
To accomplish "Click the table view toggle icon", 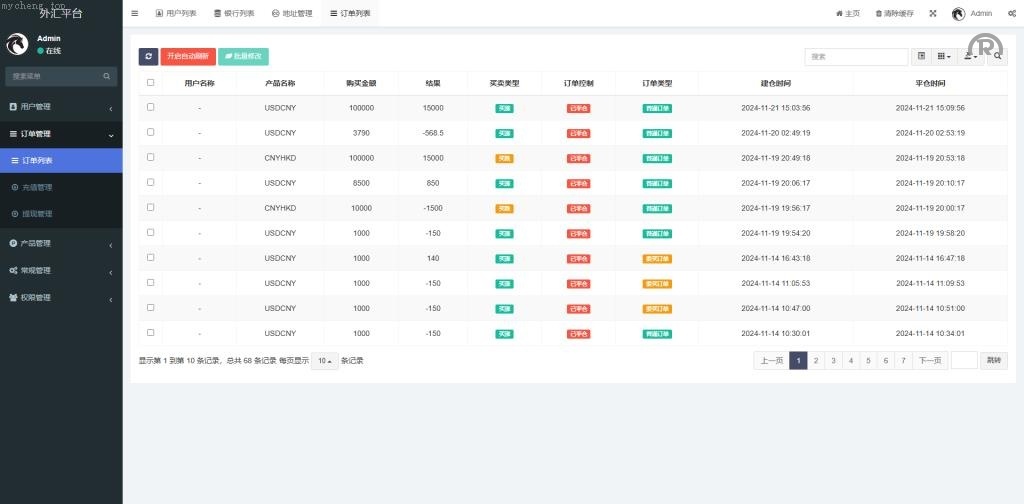I will [x=921, y=57].
